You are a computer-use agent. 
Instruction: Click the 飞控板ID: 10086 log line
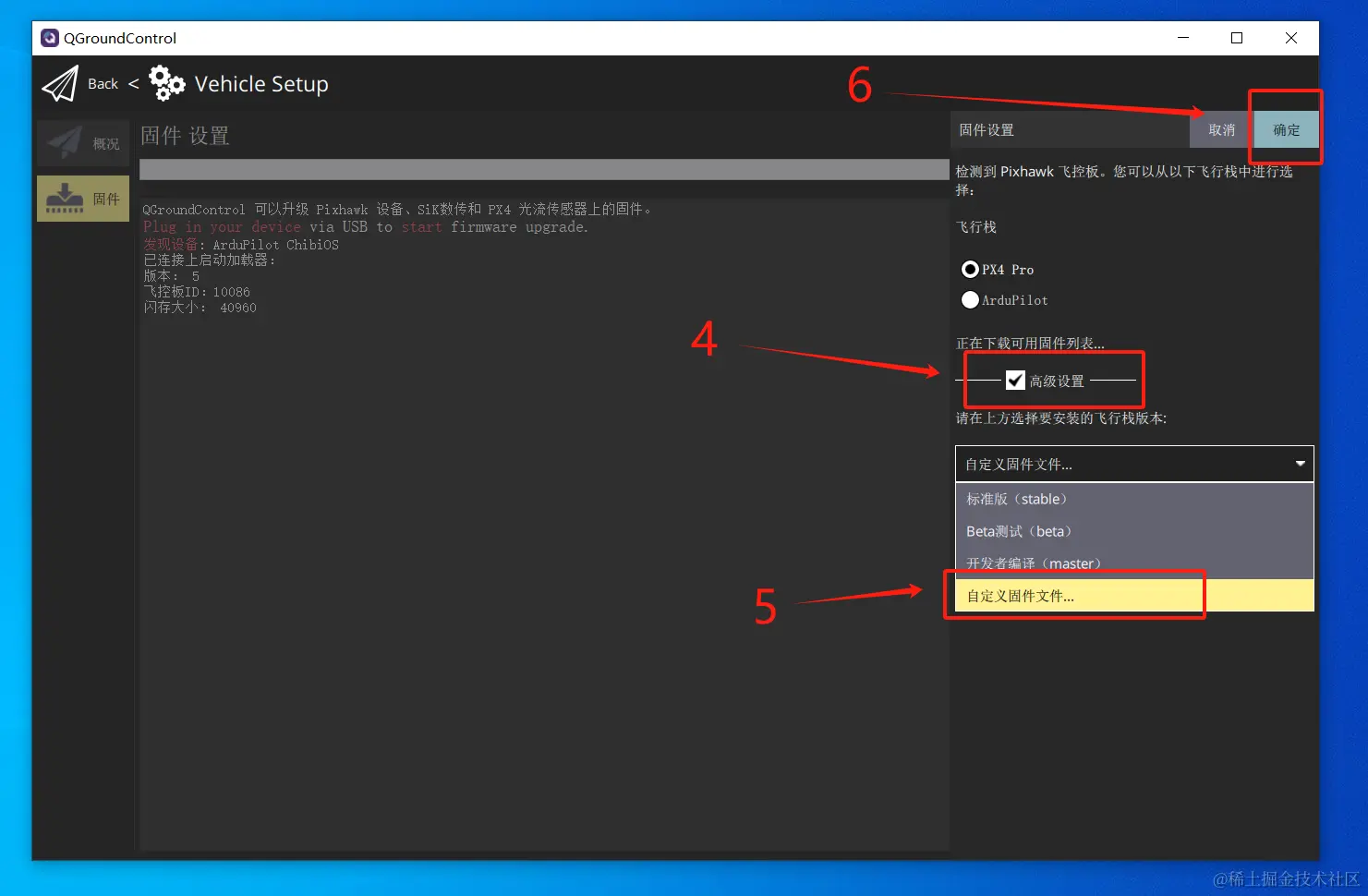[197, 292]
